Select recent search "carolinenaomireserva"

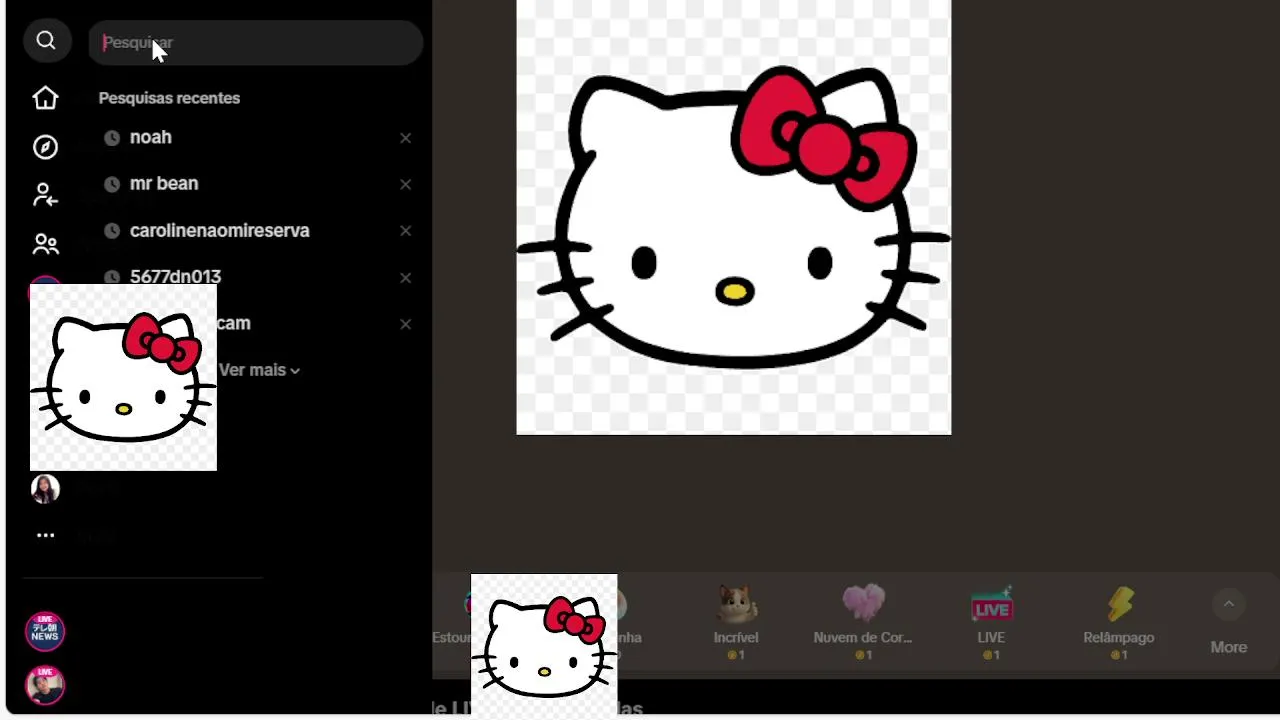[220, 230]
